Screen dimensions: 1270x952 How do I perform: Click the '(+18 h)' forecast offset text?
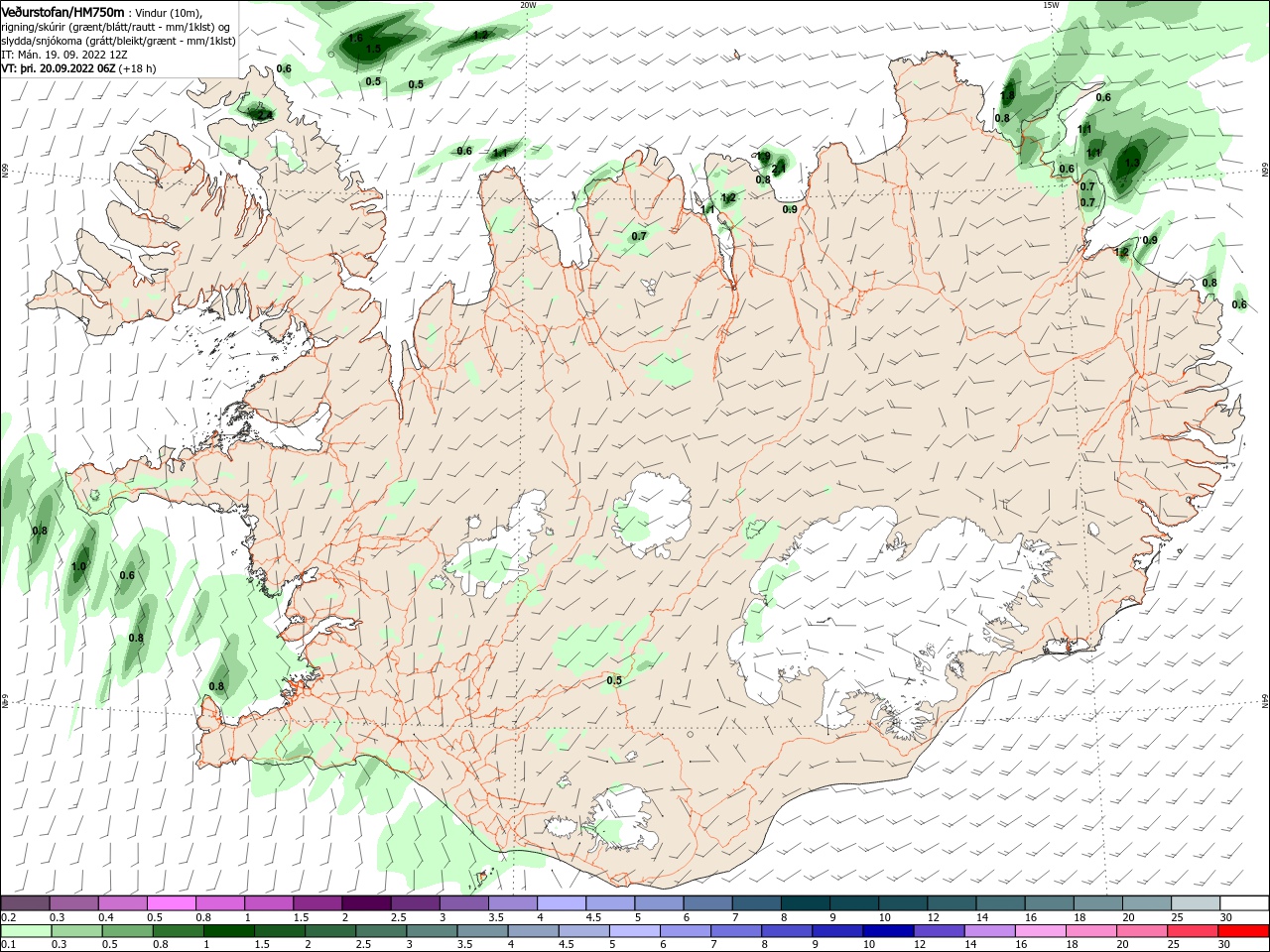click(x=138, y=68)
